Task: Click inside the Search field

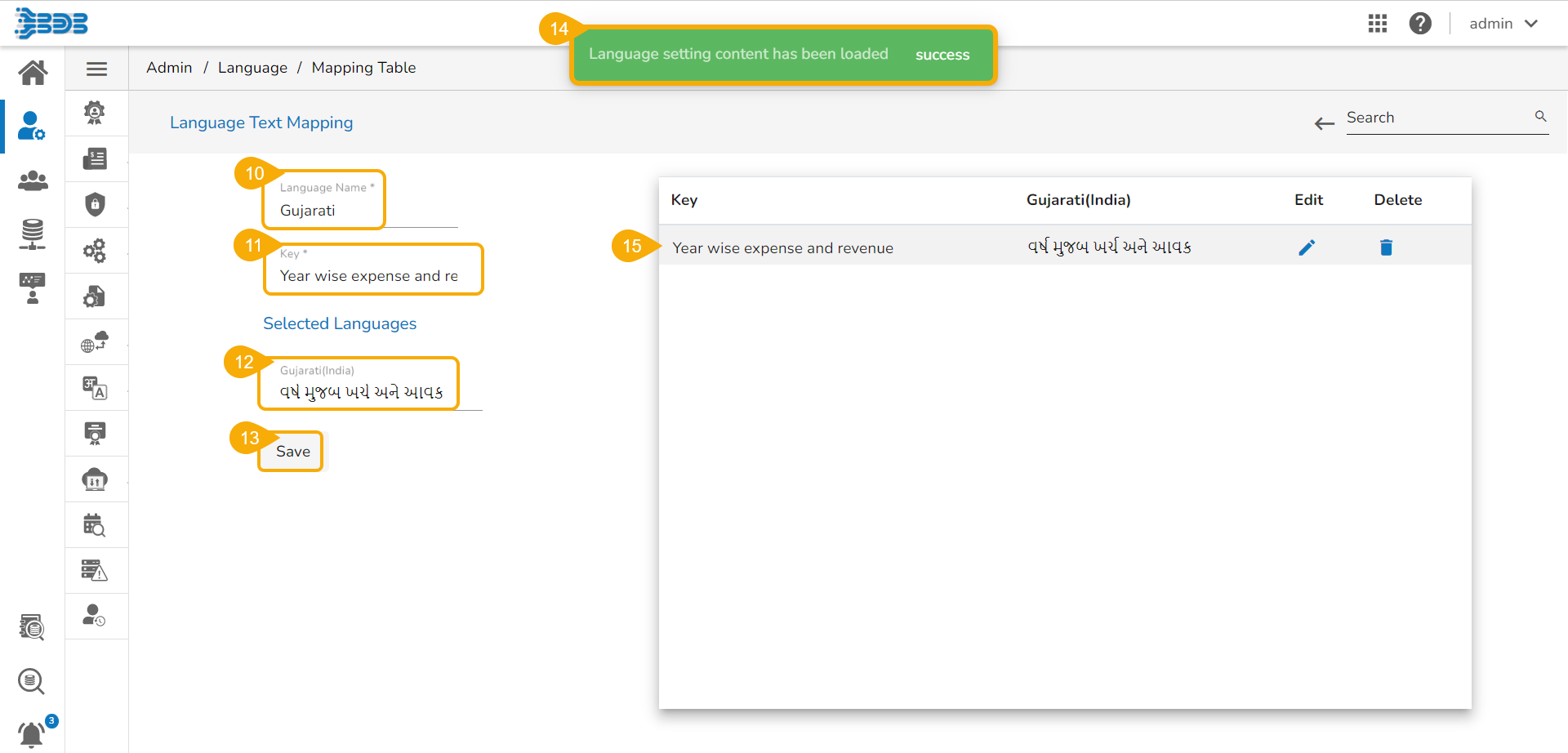Action: [1437, 118]
